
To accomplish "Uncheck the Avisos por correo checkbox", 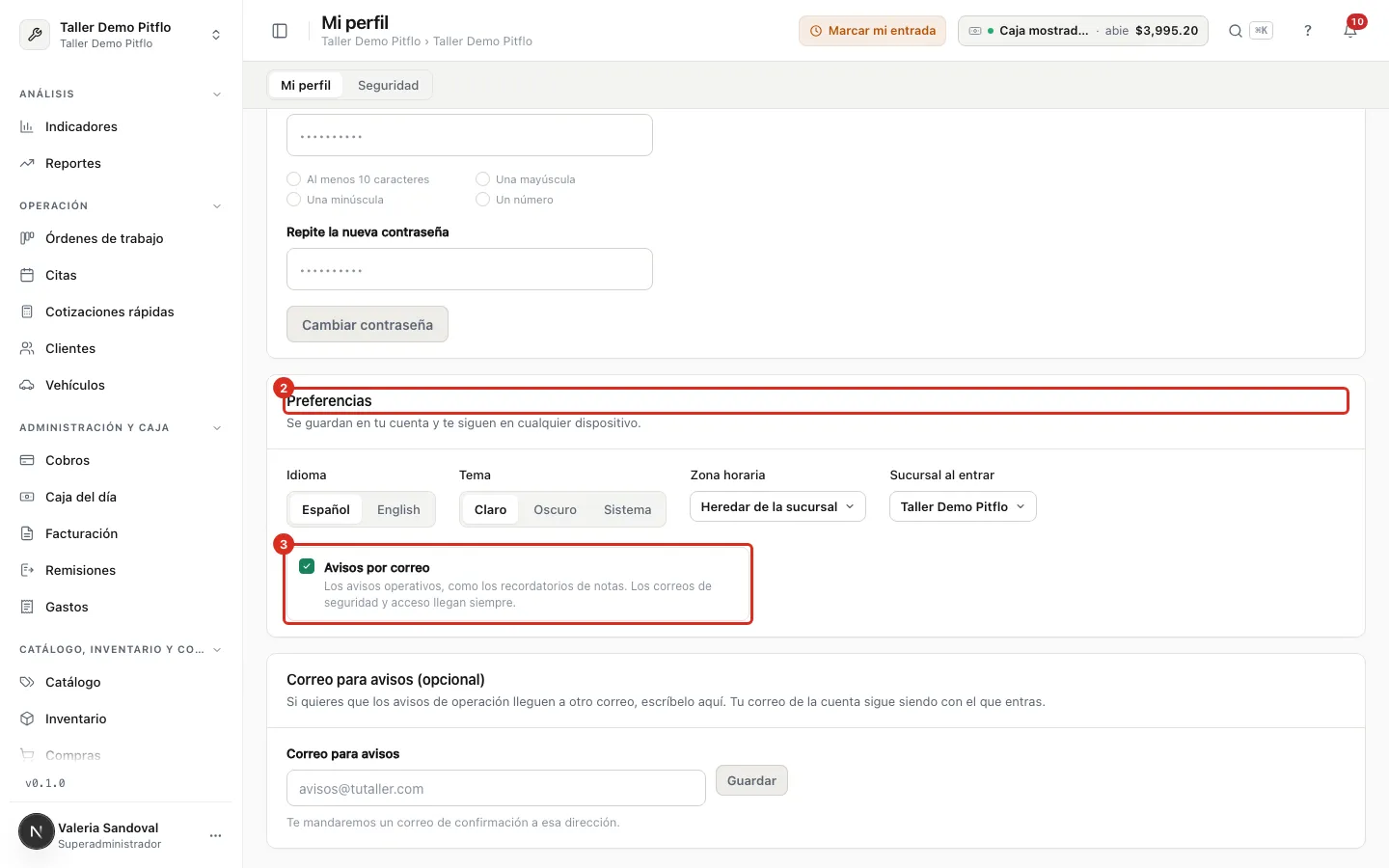I will click(307, 566).
